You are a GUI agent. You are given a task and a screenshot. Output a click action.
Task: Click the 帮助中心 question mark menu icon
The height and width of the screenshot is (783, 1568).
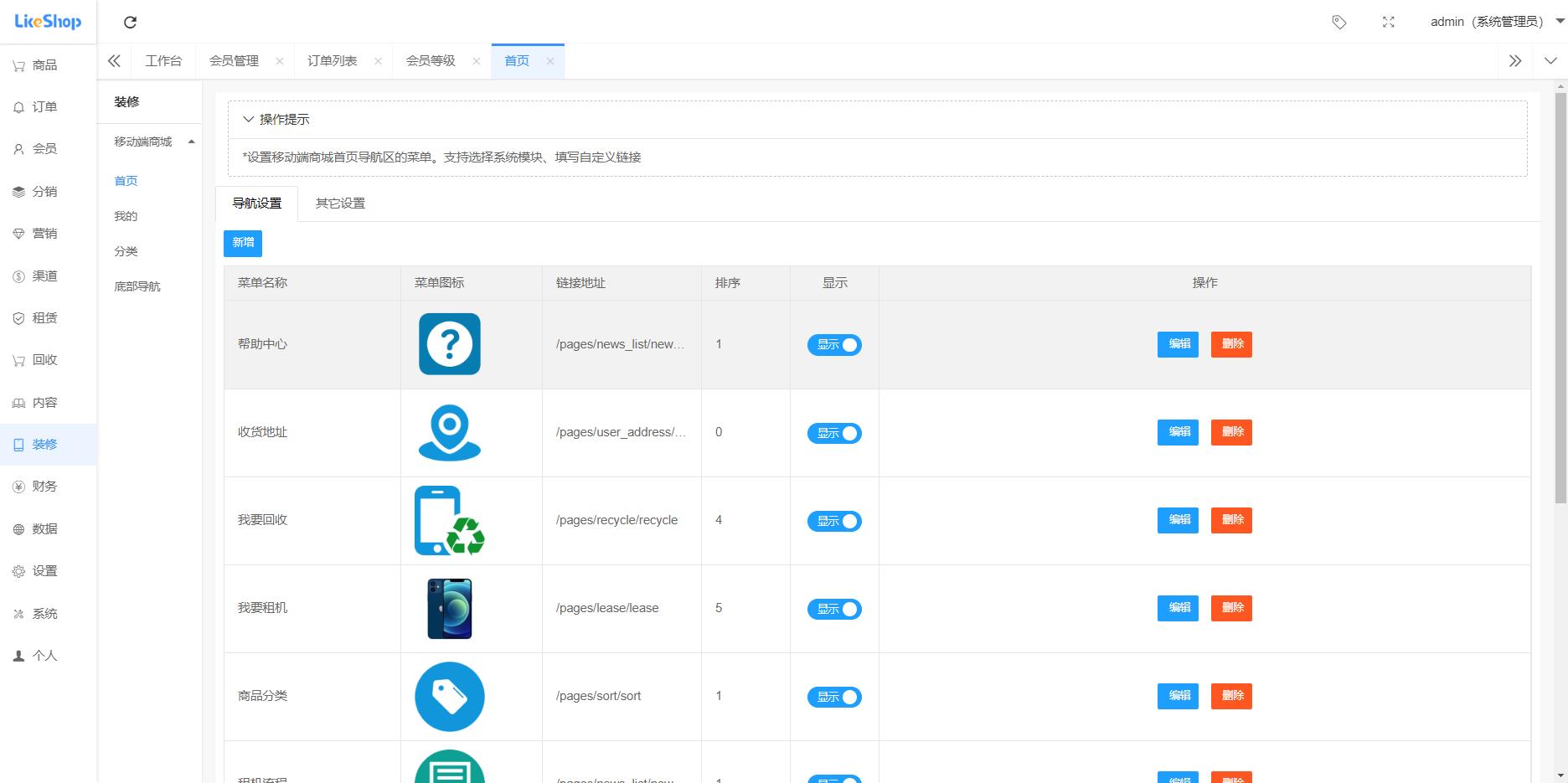click(450, 344)
